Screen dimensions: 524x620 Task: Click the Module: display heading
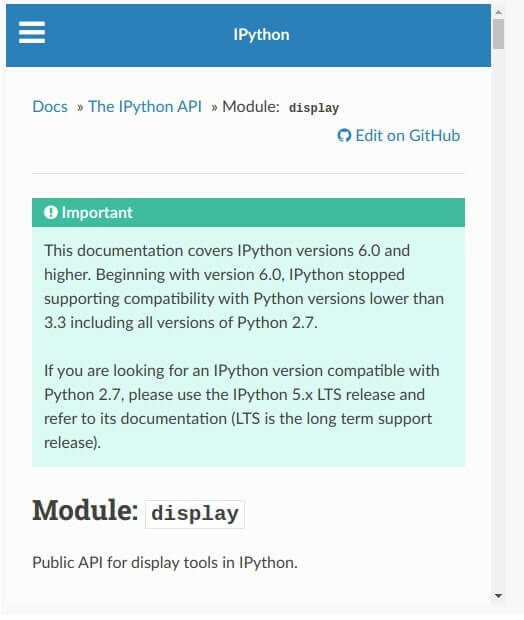[x=138, y=512]
